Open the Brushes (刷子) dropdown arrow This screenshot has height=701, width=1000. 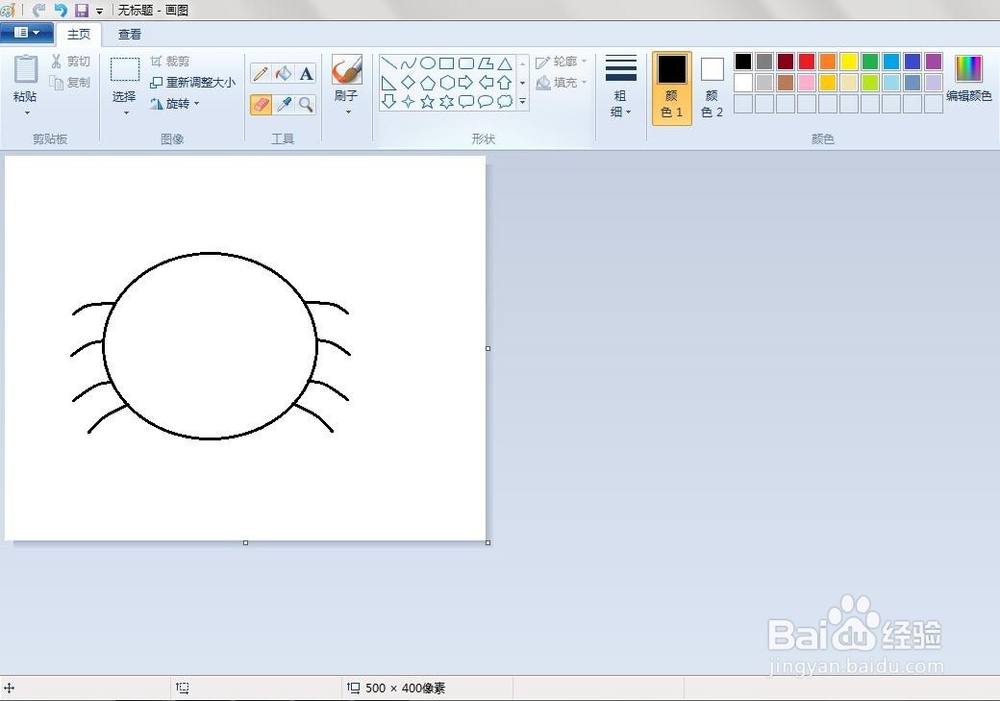tap(348, 112)
